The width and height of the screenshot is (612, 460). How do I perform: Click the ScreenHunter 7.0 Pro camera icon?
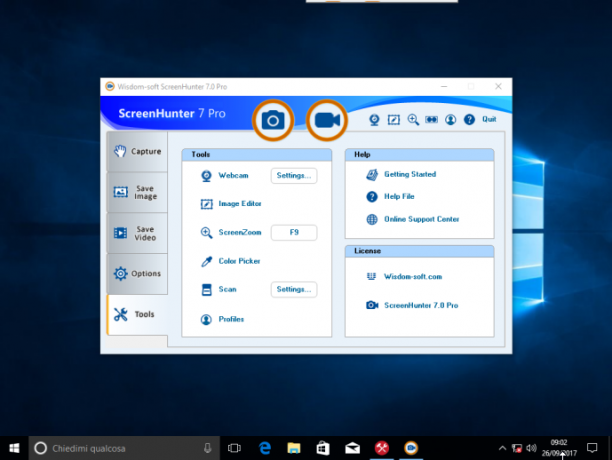click(x=372, y=305)
